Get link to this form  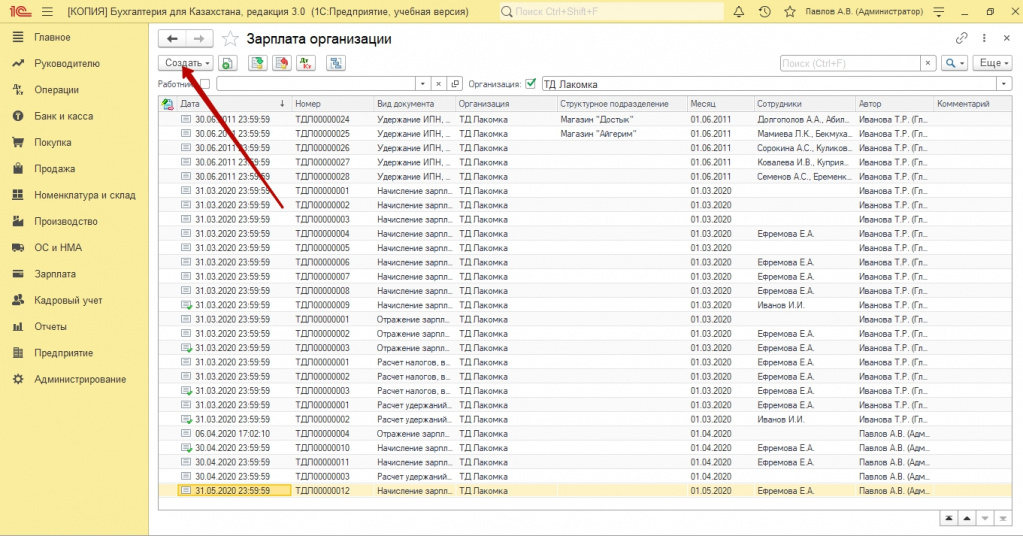[961, 38]
